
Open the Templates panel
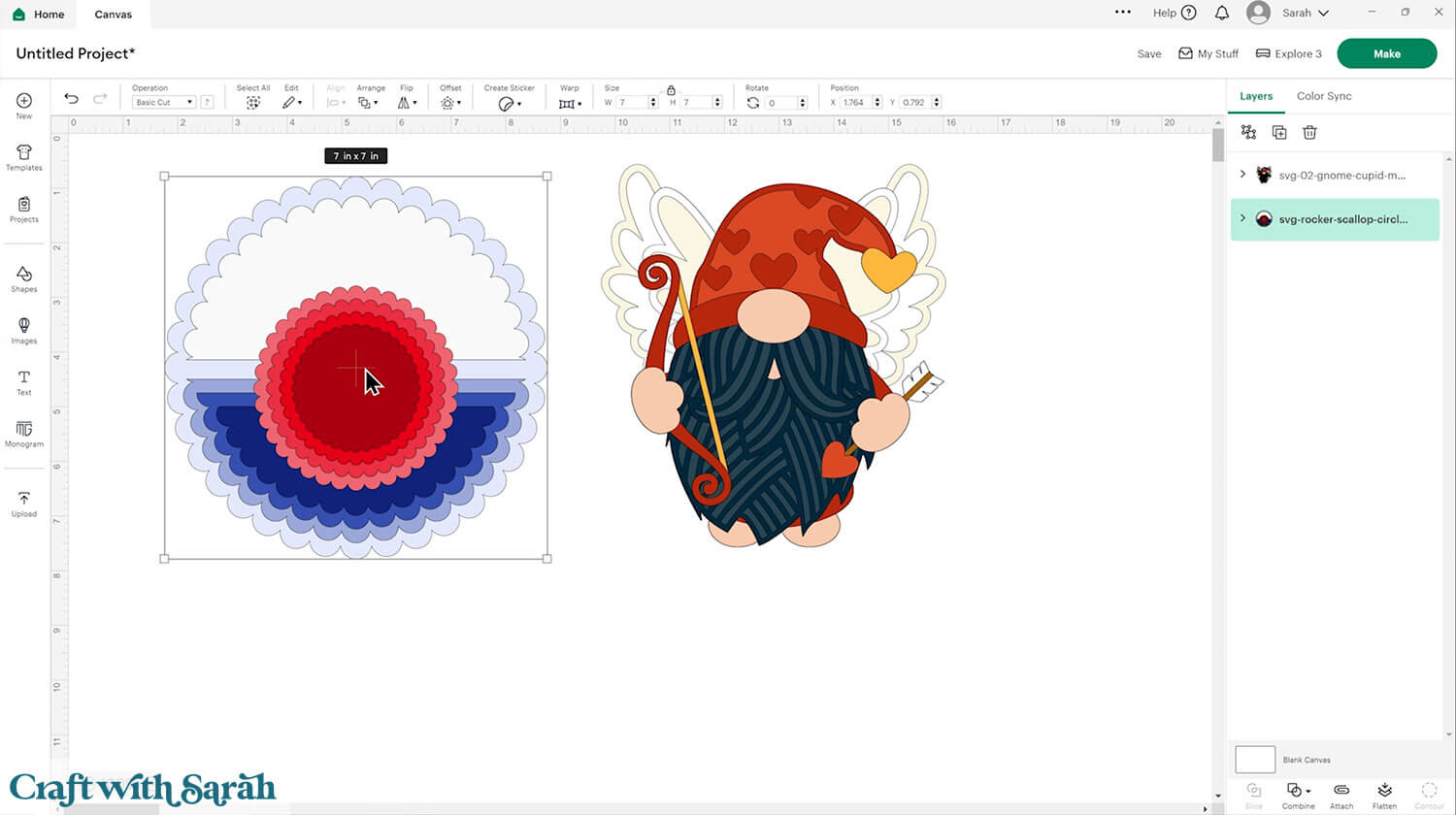(24, 157)
